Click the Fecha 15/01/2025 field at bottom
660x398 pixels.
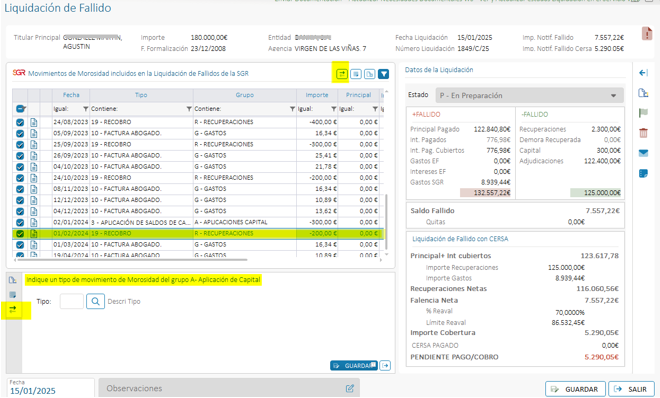(51, 388)
